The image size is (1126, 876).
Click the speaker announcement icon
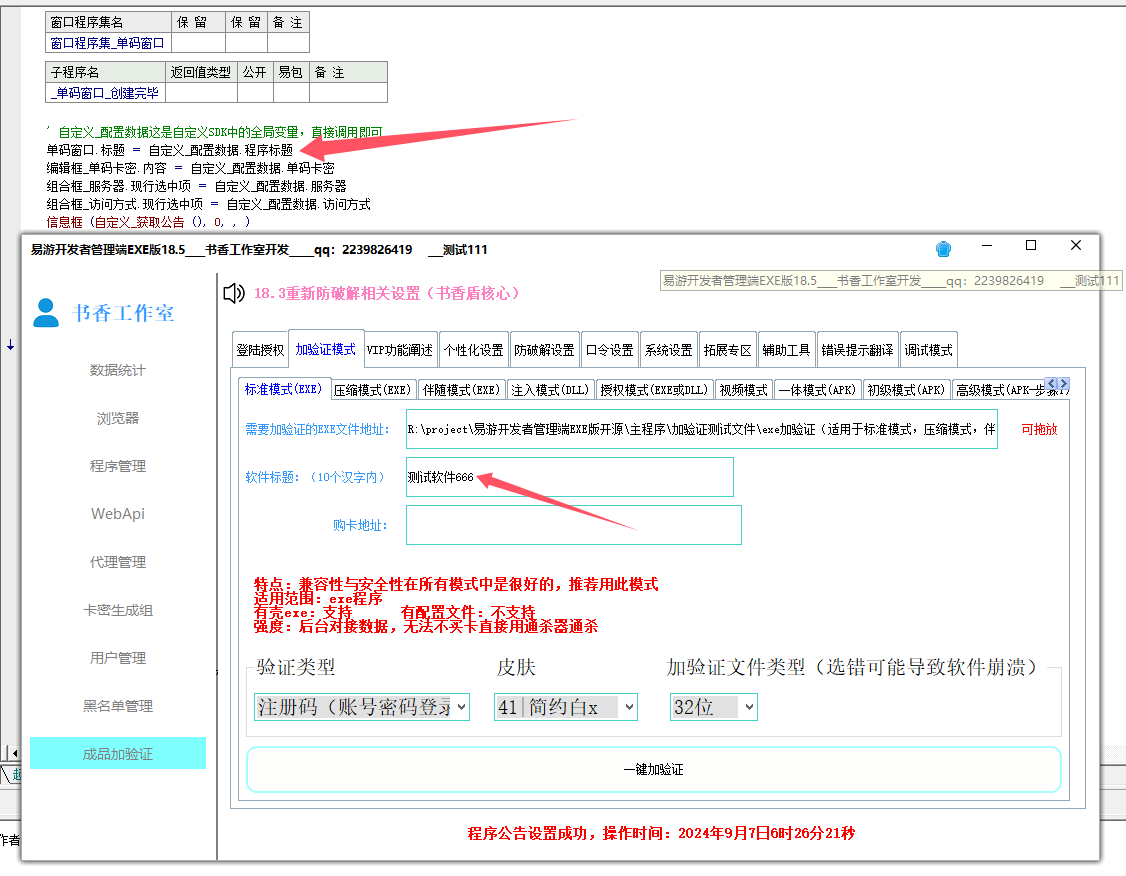[234, 293]
